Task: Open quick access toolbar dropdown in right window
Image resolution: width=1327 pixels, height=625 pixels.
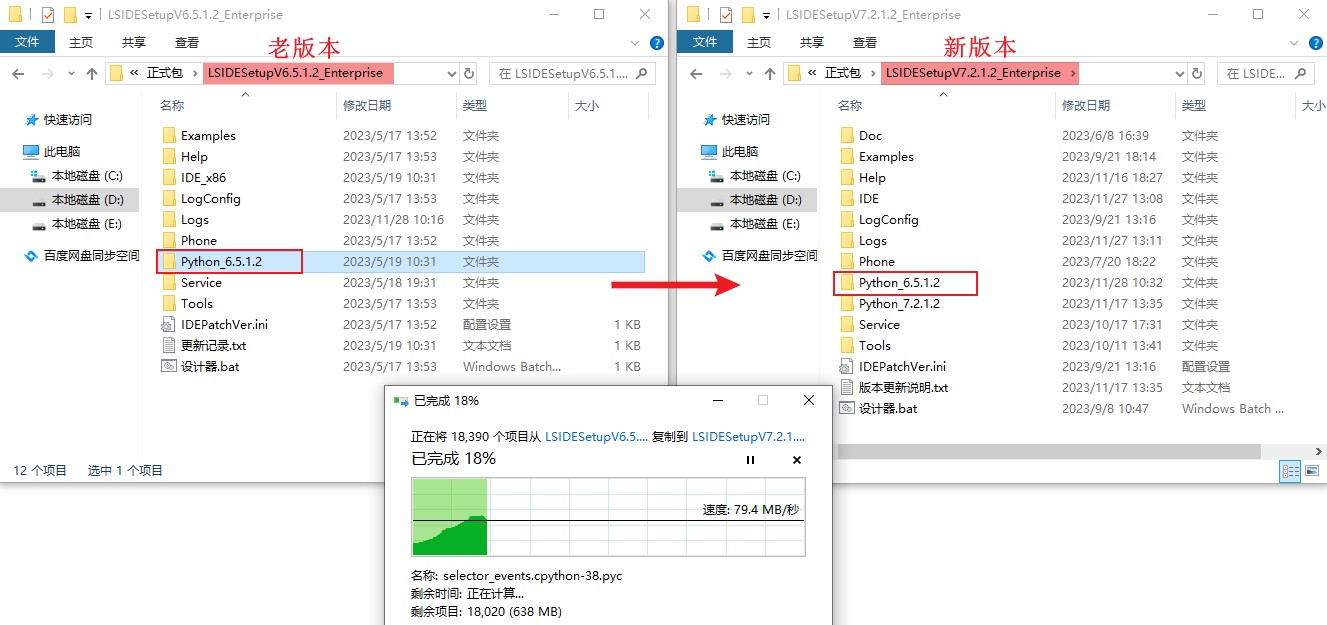Action: pyautogui.click(x=767, y=15)
